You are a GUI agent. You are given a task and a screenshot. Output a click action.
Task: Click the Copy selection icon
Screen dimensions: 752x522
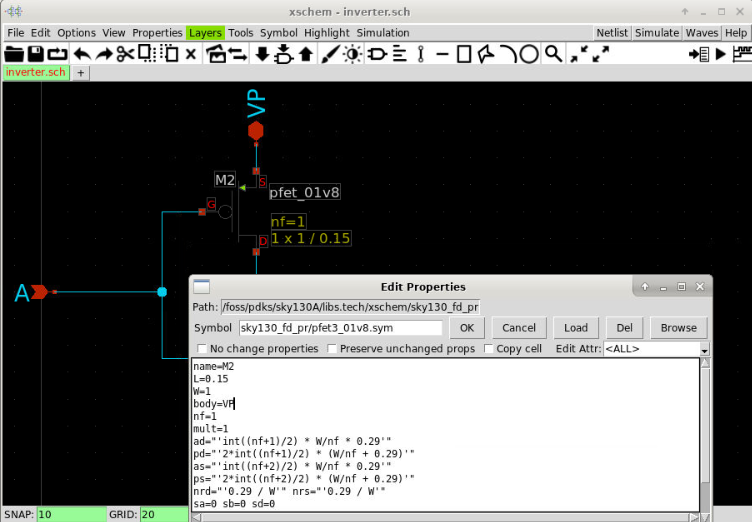coord(147,54)
